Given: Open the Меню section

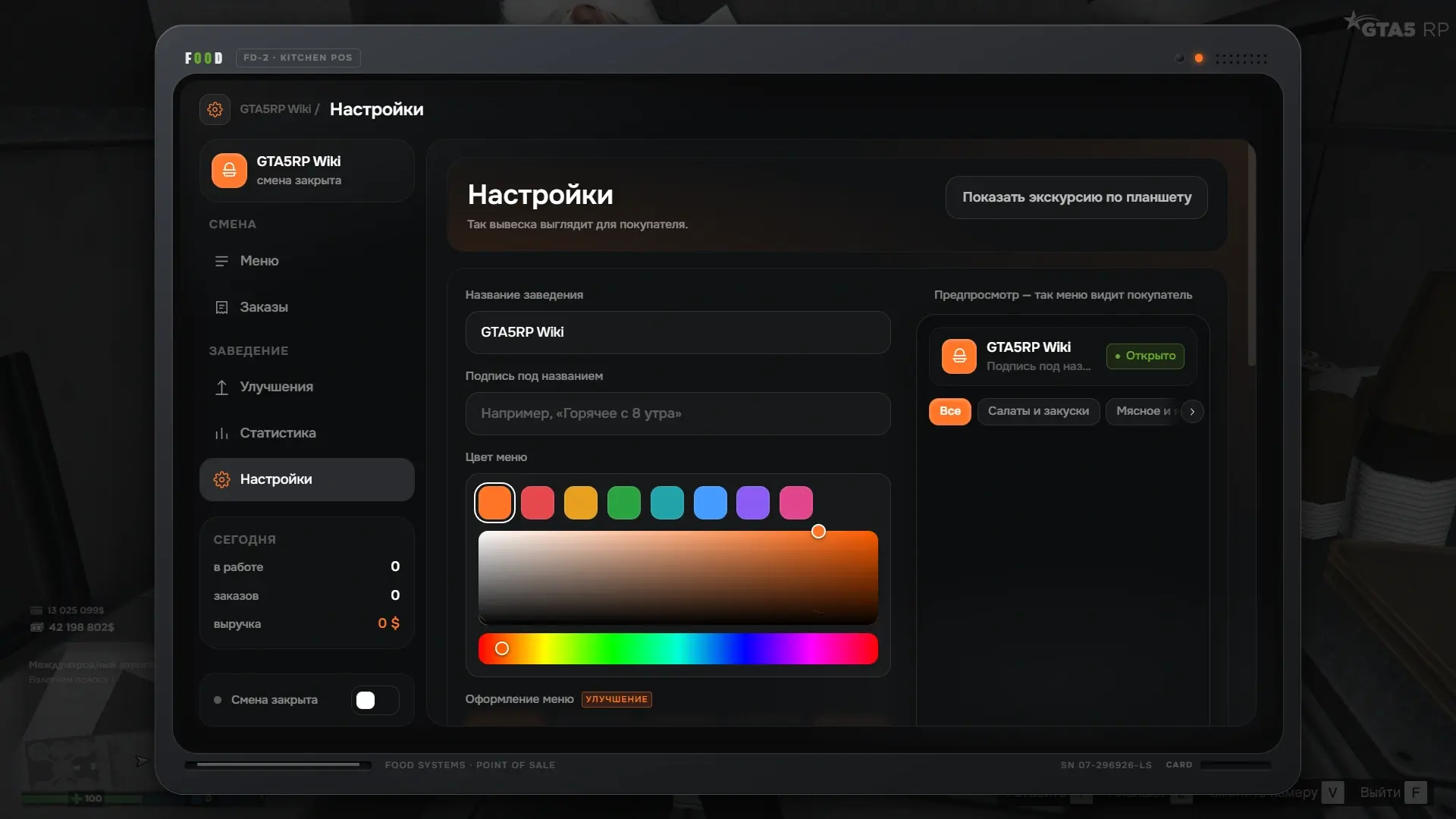Looking at the screenshot, I should [307, 261].
